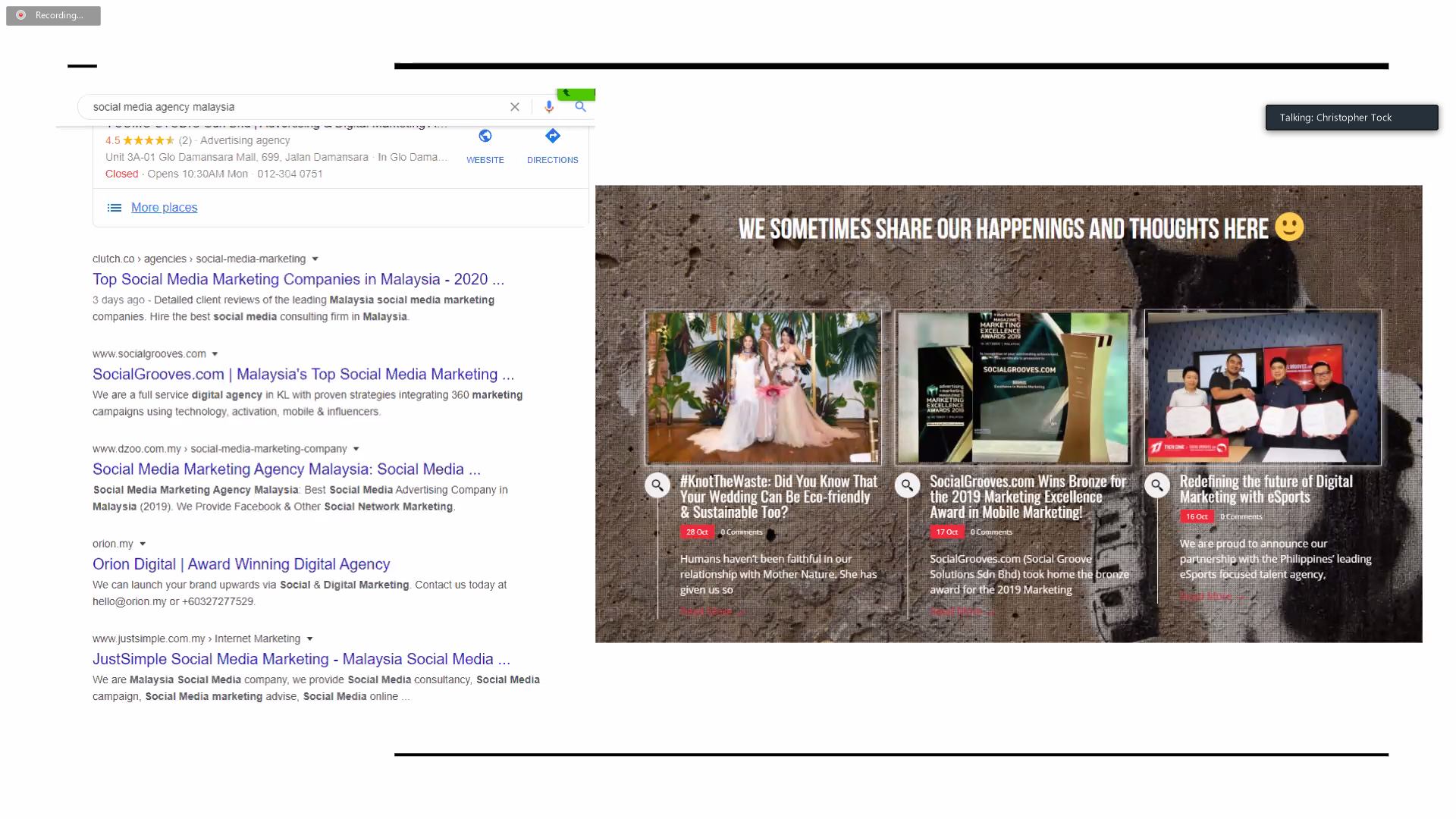Click 0 Comments under the Wins Bronze post

[x=991, y=532]
